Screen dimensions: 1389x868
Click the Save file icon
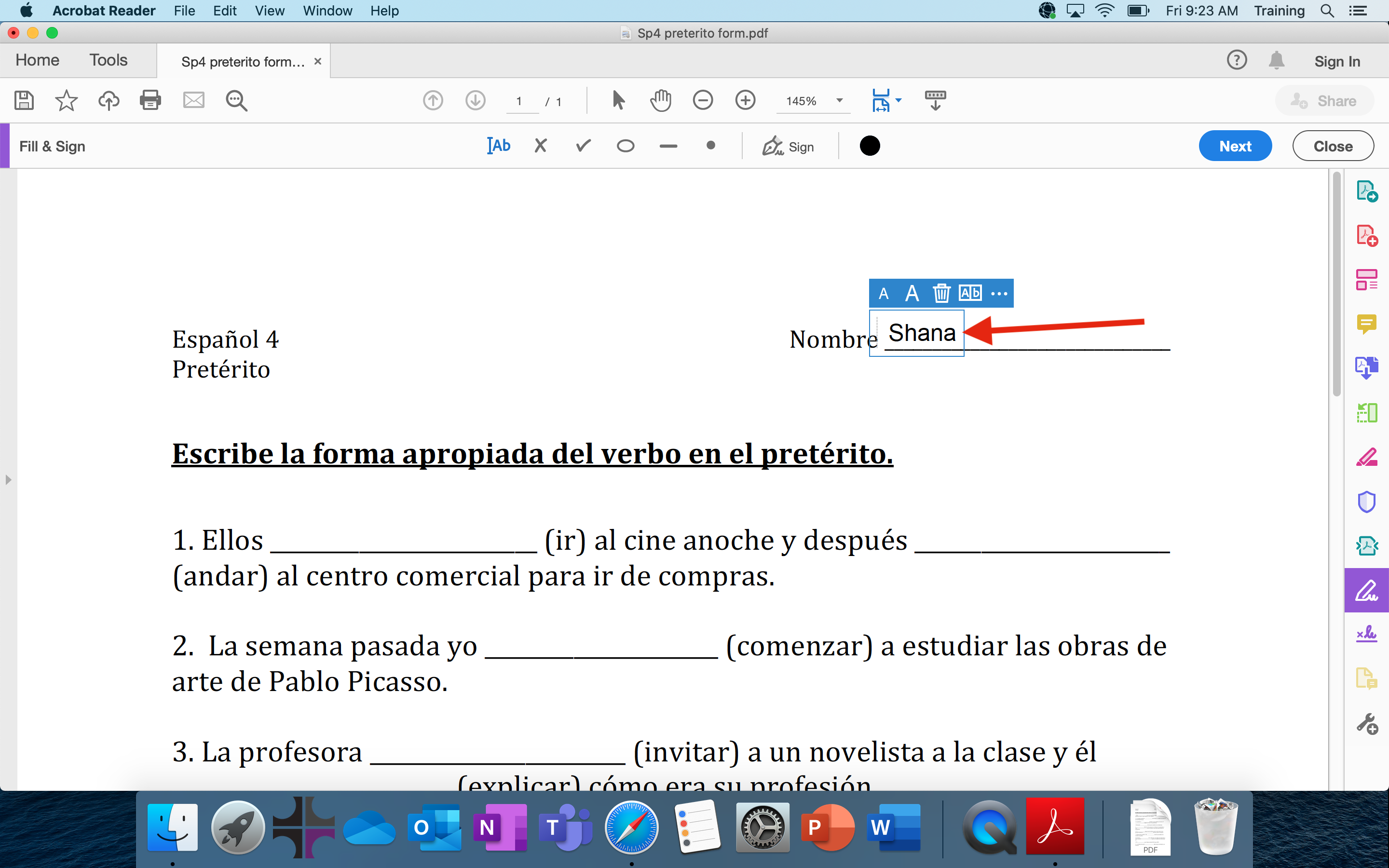24,100
